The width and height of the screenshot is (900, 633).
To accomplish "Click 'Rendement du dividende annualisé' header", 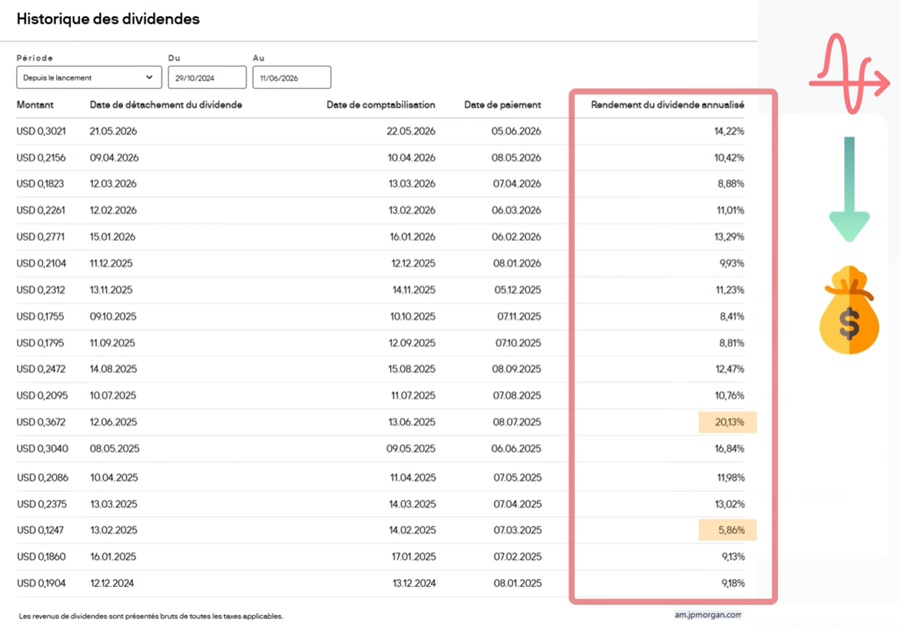I will click(668, 105).
